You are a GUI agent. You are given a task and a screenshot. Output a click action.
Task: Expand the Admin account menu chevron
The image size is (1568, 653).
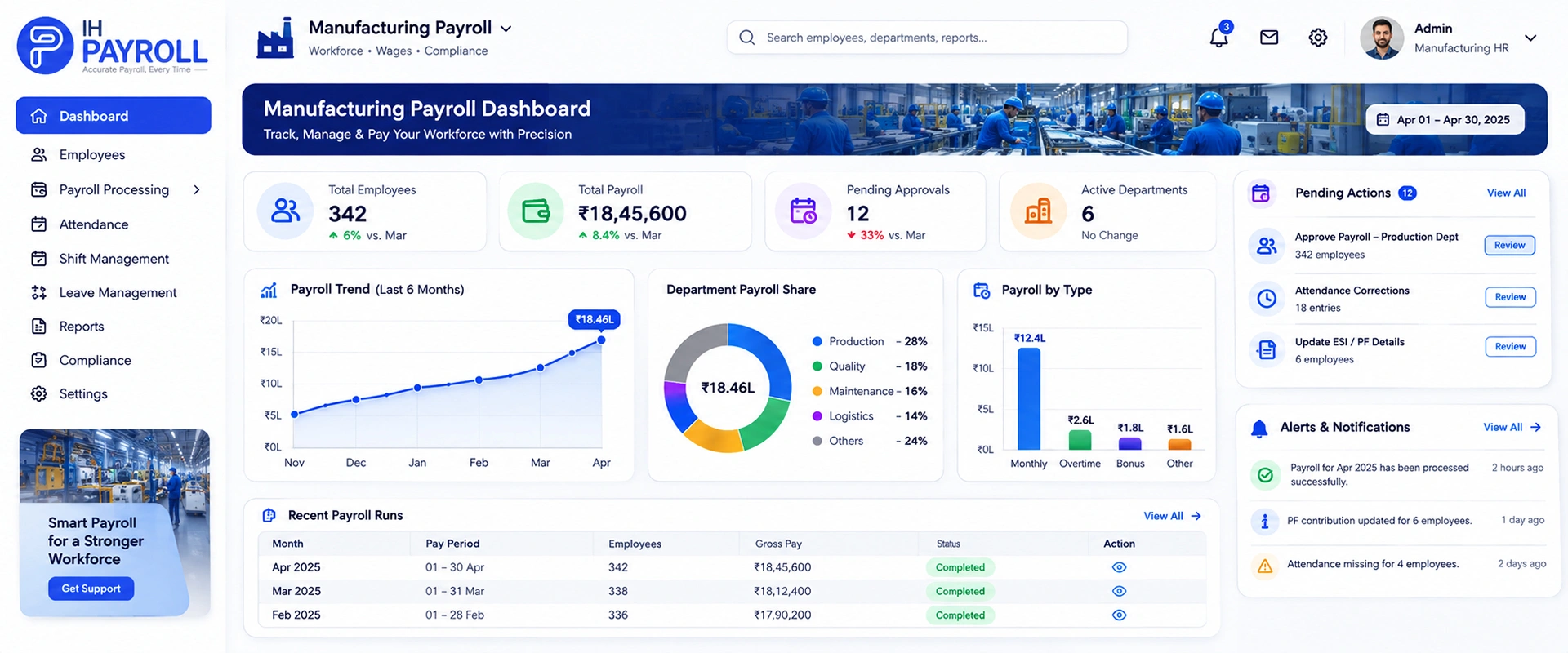pyautogui.click(x=1530, y=38)
